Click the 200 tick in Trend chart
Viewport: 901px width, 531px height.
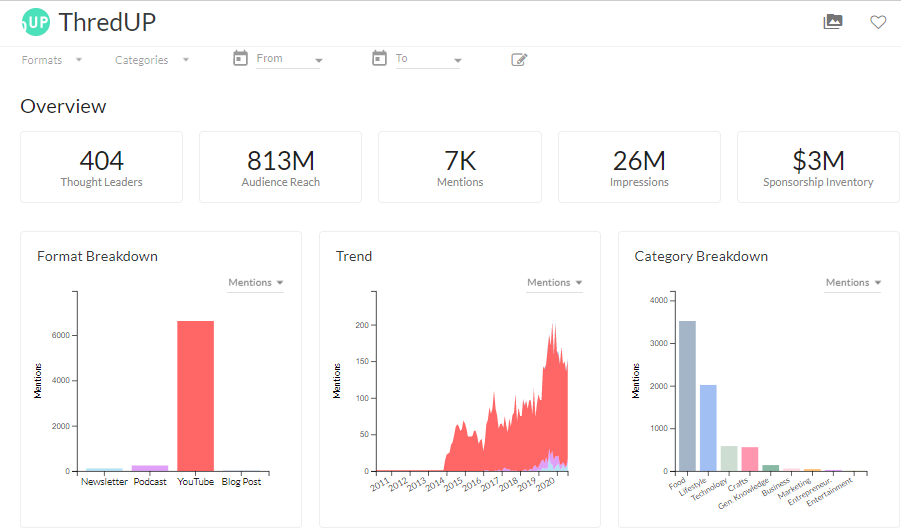(362, 325)
